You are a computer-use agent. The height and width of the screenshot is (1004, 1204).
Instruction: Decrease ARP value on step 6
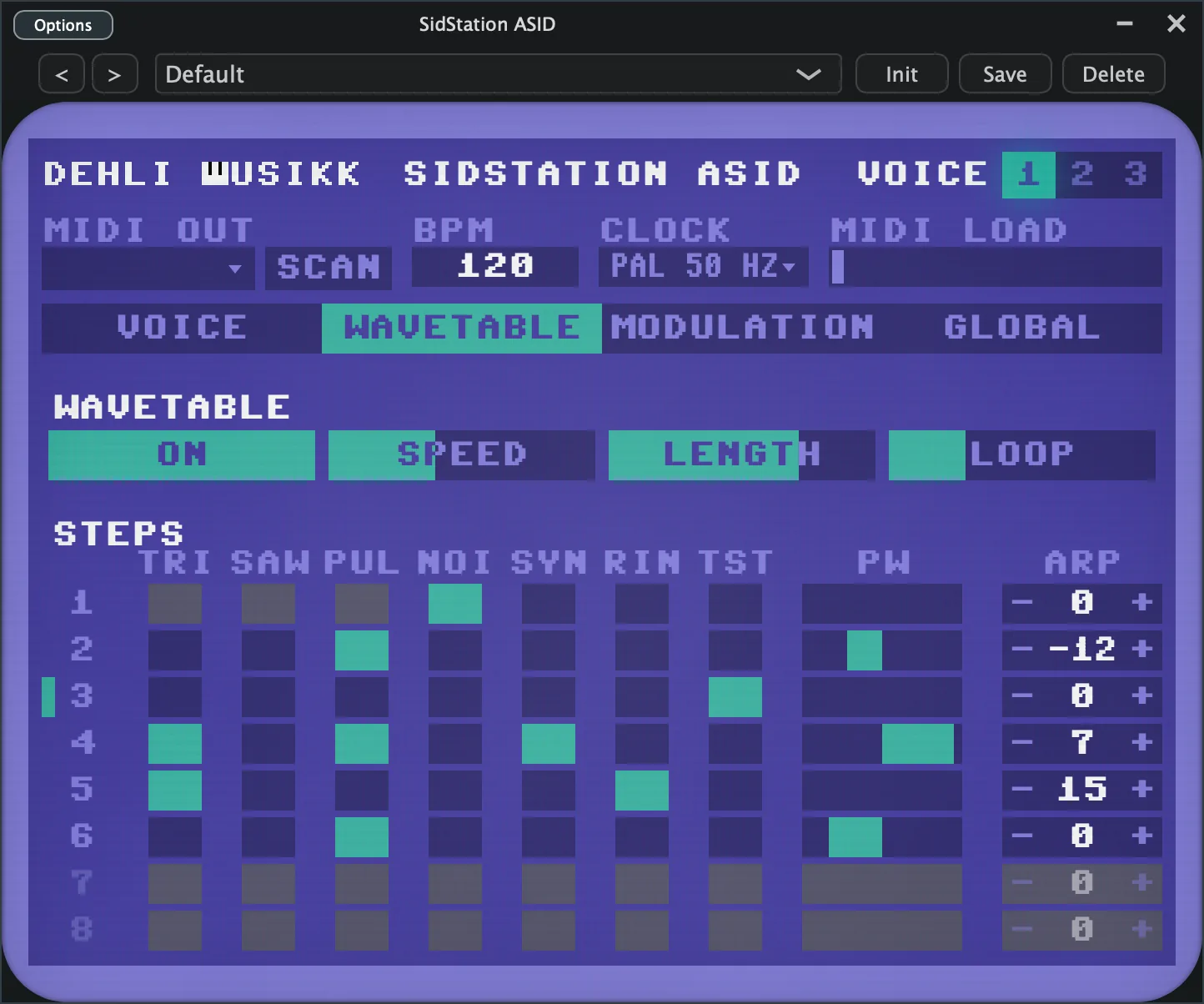[1022, 836]
